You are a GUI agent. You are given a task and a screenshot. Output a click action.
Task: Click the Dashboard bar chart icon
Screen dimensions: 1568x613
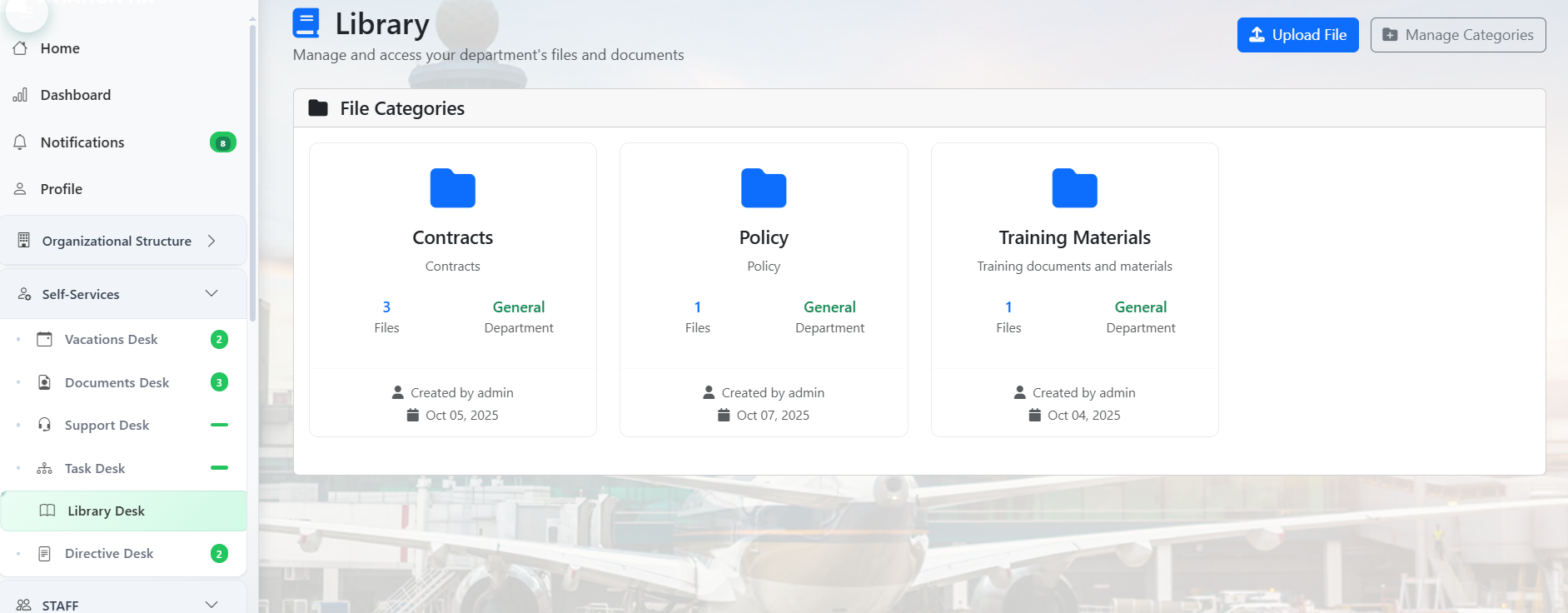point(20,95)
